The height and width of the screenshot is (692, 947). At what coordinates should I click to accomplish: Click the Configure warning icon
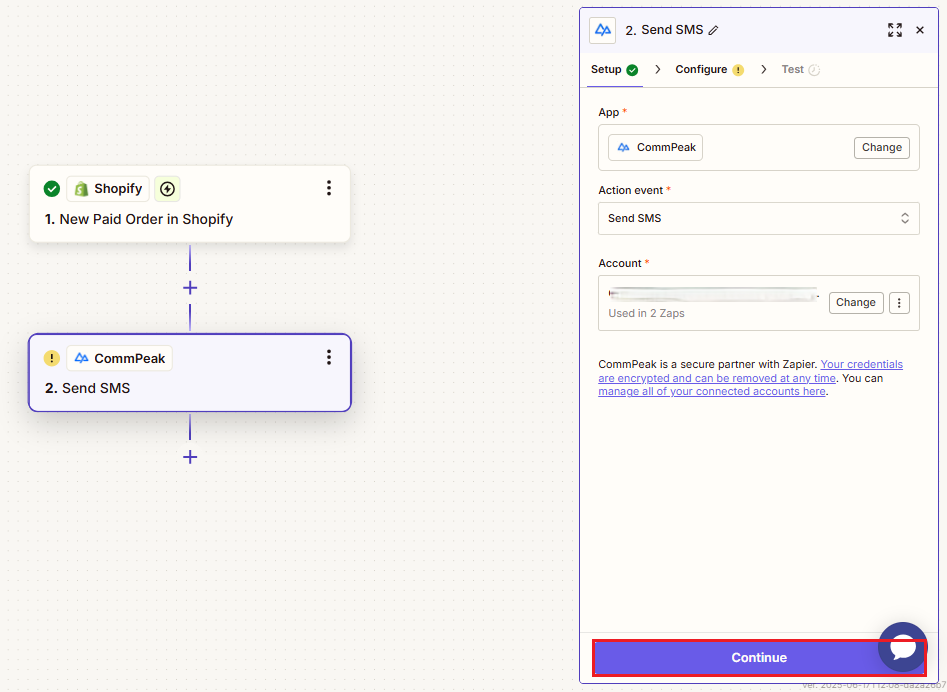point(737,70)
